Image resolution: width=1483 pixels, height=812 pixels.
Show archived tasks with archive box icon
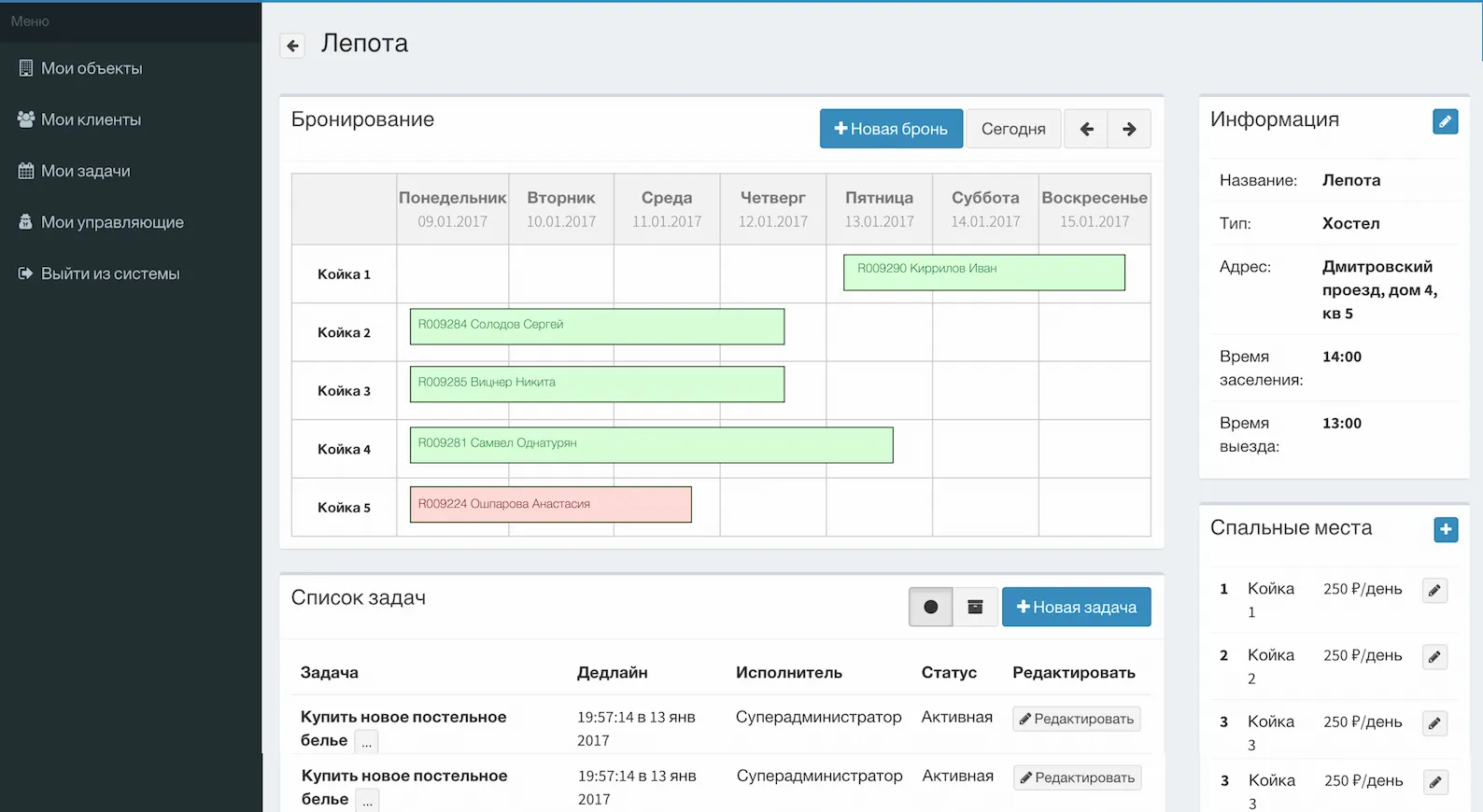(975, 607)
